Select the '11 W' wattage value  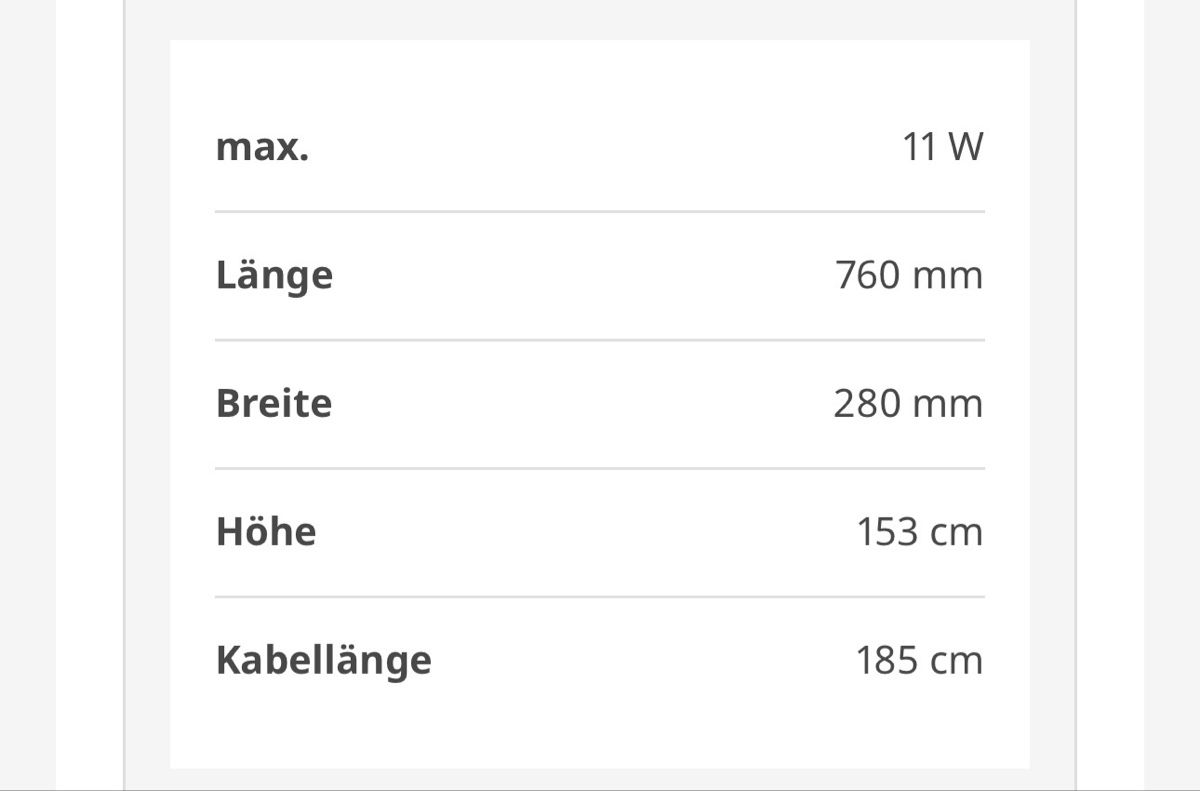pyautogui.click(x=943, y=148)
